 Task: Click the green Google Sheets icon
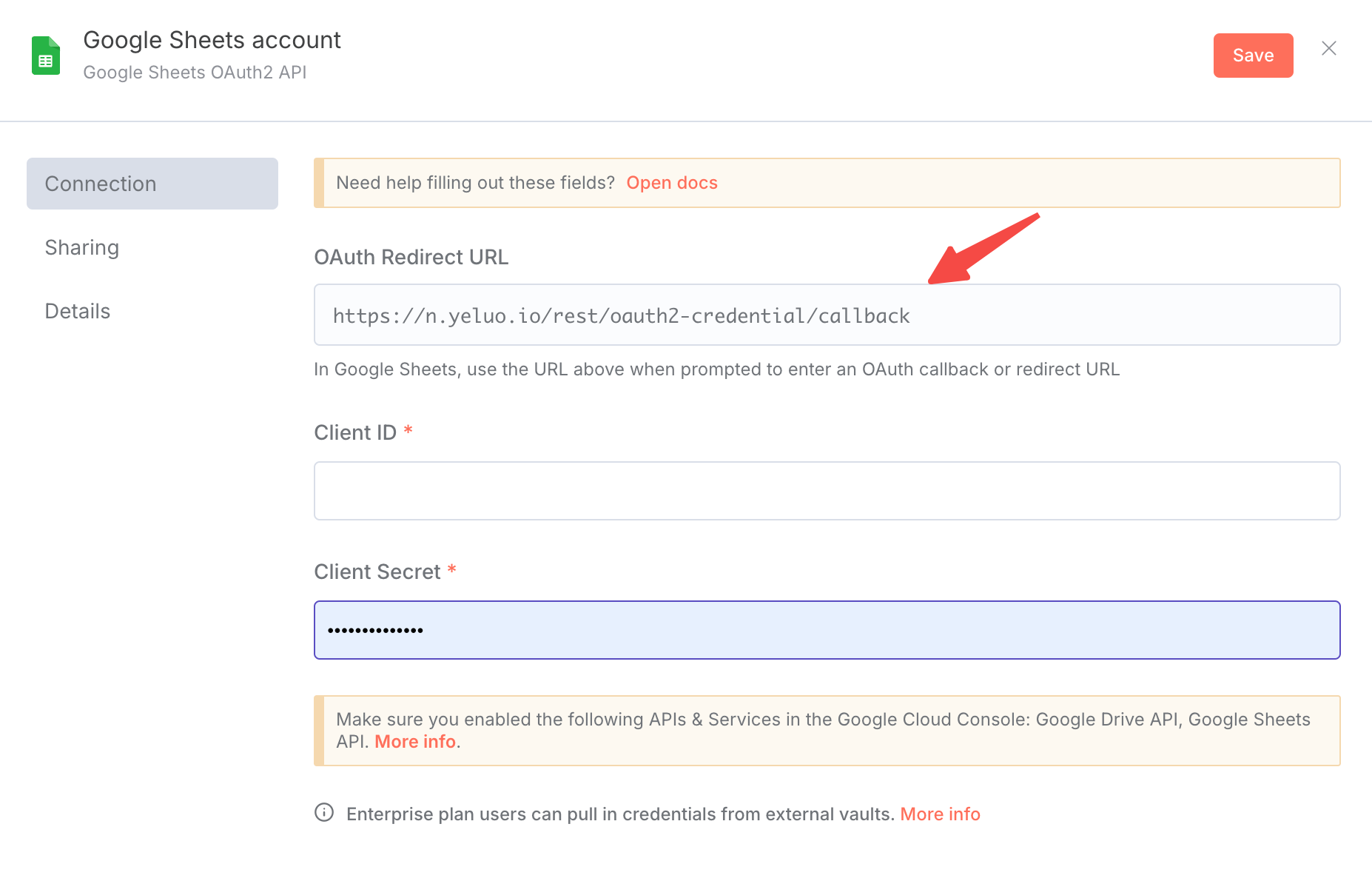pyautogui.click(x=46, y=56)
